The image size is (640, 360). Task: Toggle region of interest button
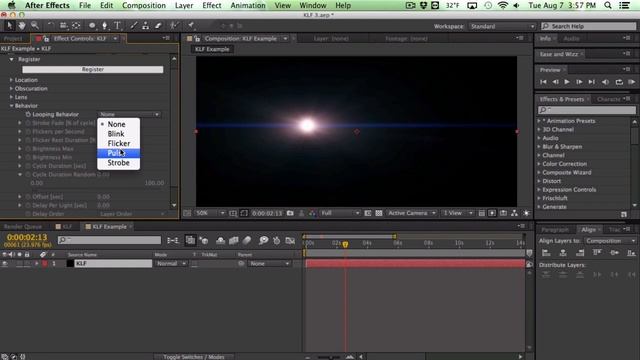pos(368,213)
